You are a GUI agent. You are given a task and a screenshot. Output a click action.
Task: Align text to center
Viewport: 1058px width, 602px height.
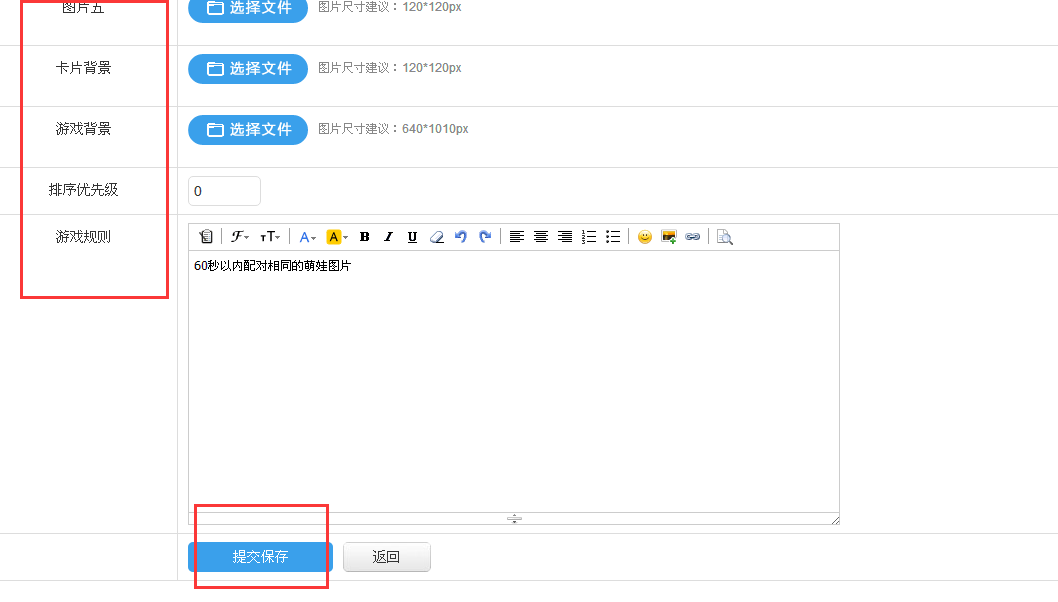(x=541, y=237)
